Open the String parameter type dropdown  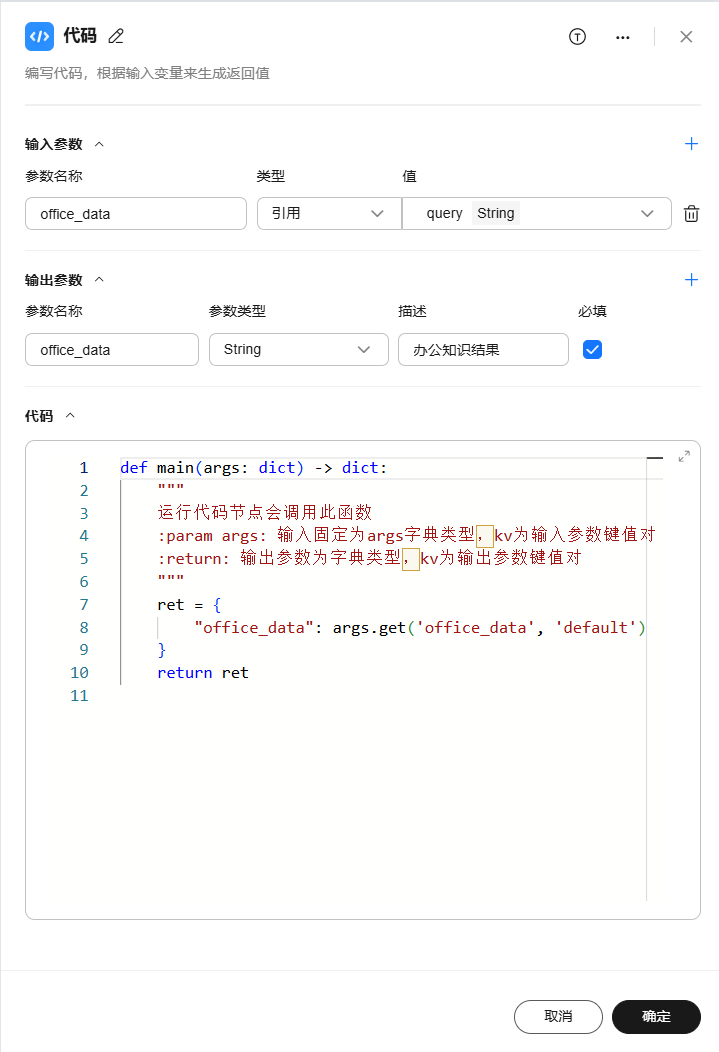coord(298,350)
